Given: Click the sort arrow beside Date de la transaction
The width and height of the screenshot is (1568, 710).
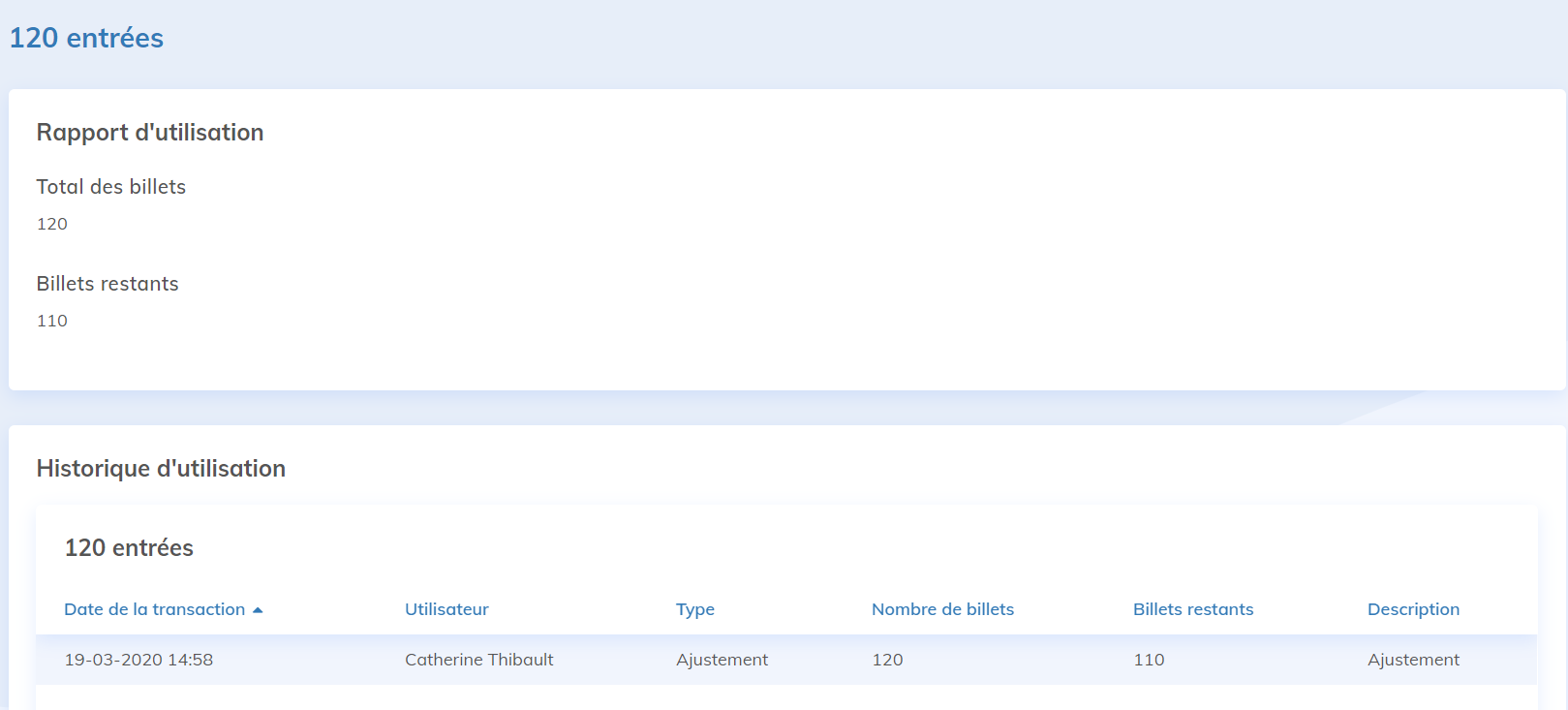Looking at the screenshot, I should click(258, 610).
